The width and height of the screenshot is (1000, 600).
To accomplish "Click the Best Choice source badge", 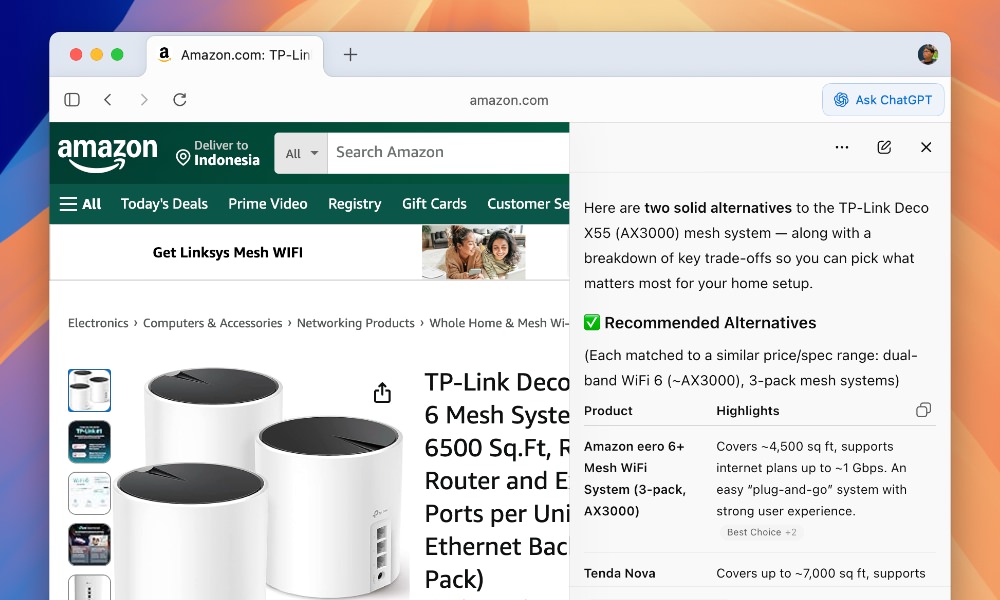I will [761, 532].
